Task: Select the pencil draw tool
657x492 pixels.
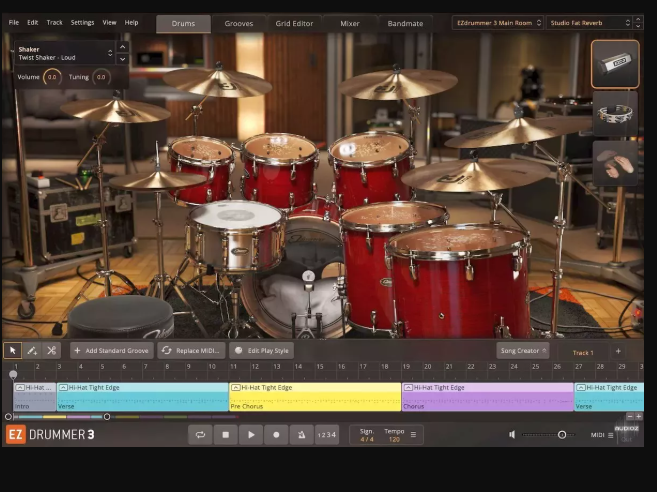Action: [32, 350]
